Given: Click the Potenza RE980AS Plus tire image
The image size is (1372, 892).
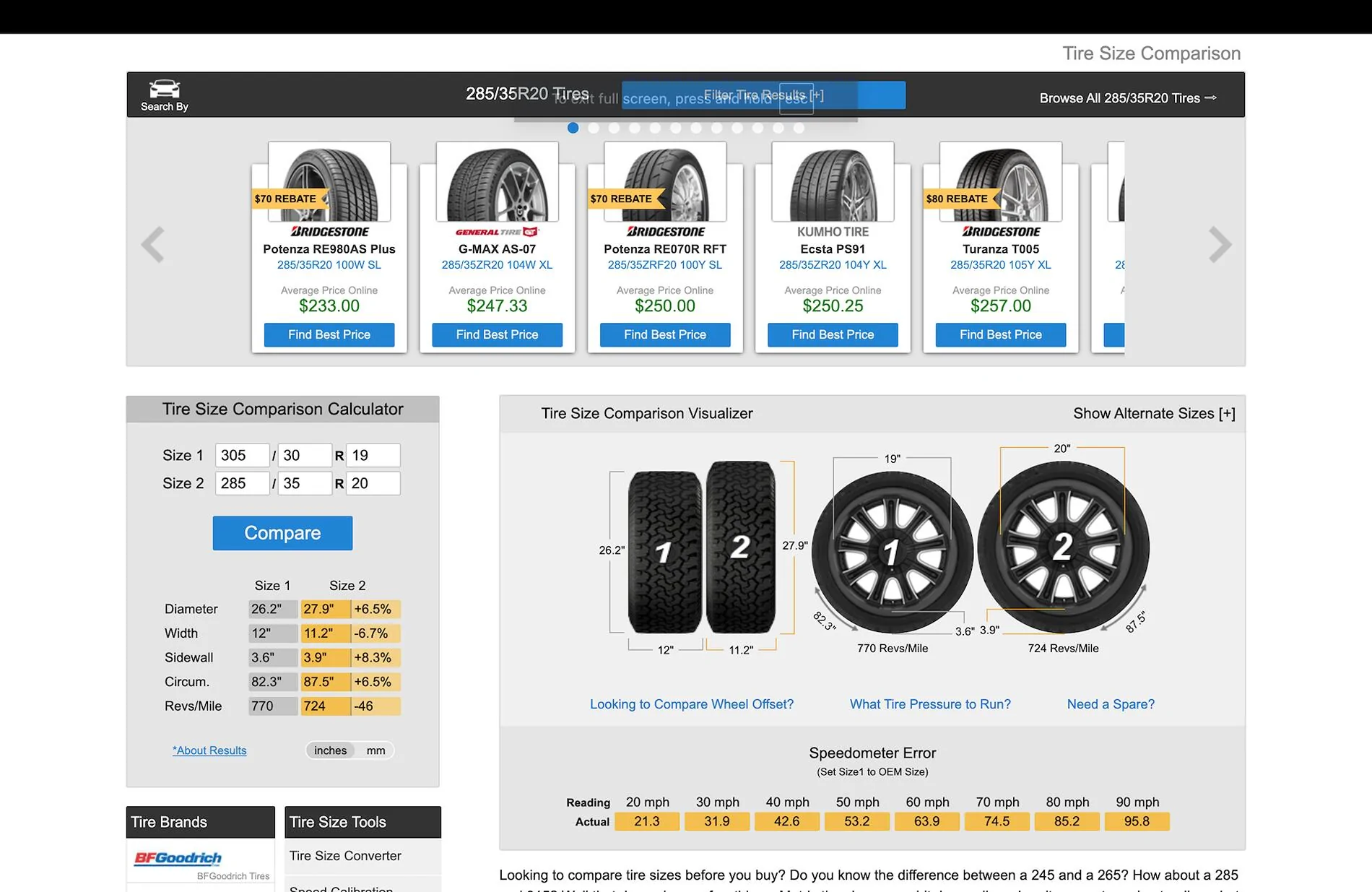Looking at the screenshot, I should pos(329,182).
